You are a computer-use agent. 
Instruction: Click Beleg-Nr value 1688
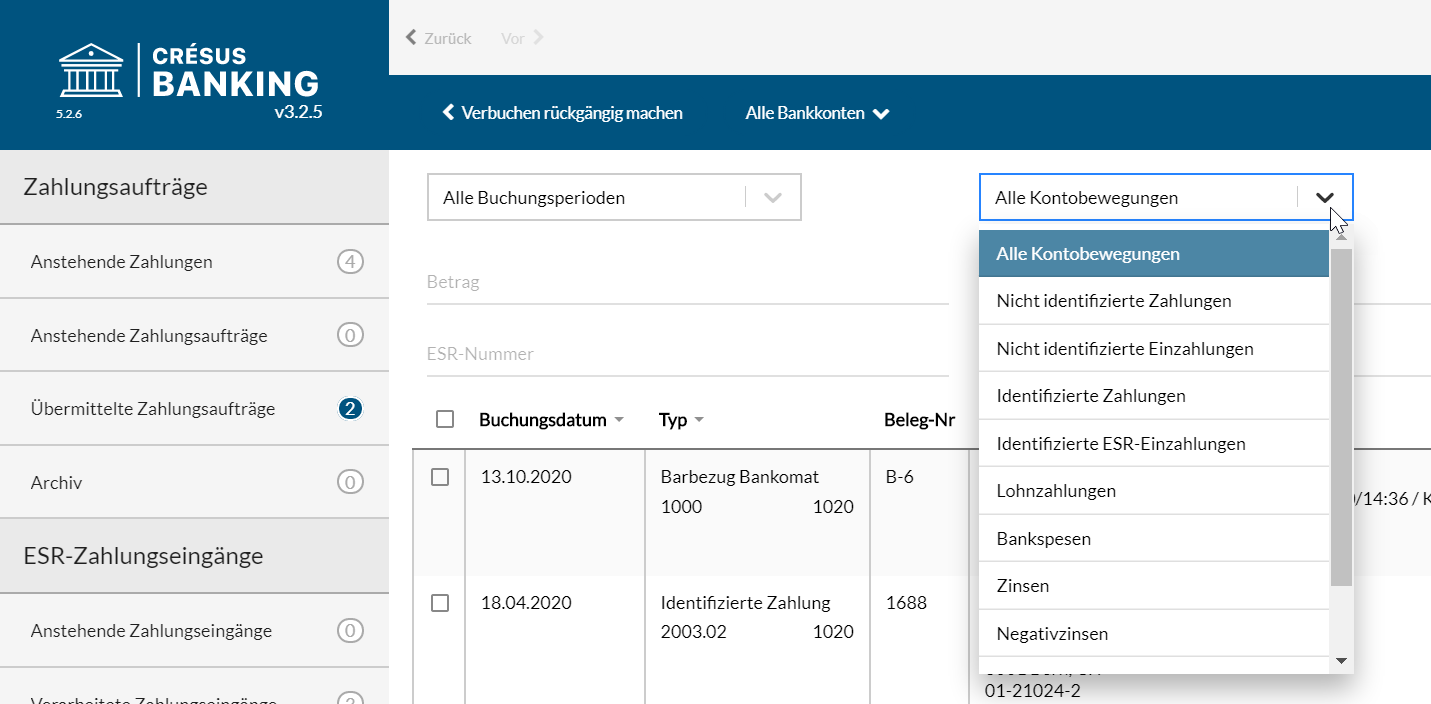pyautogui.click(x=906, y=603)
